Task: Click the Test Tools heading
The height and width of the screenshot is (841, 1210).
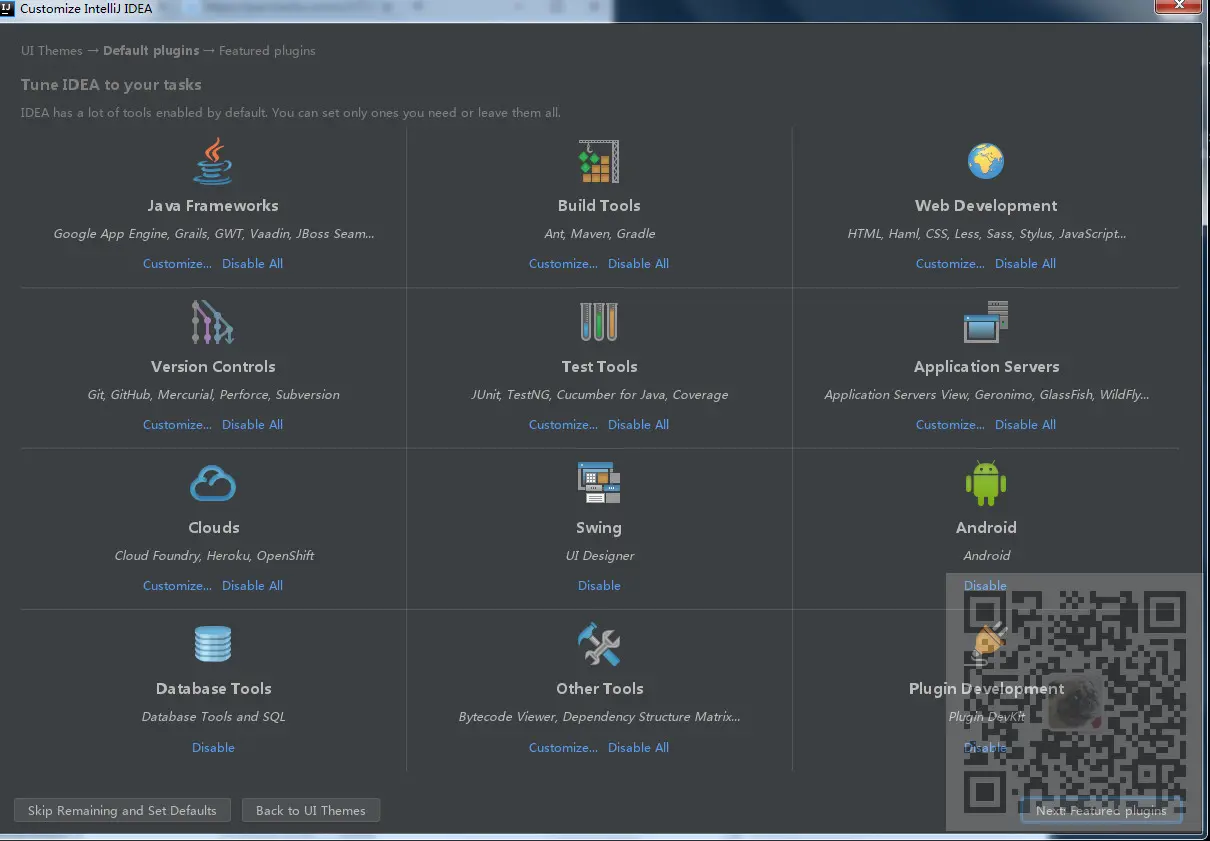Action: 599,367
